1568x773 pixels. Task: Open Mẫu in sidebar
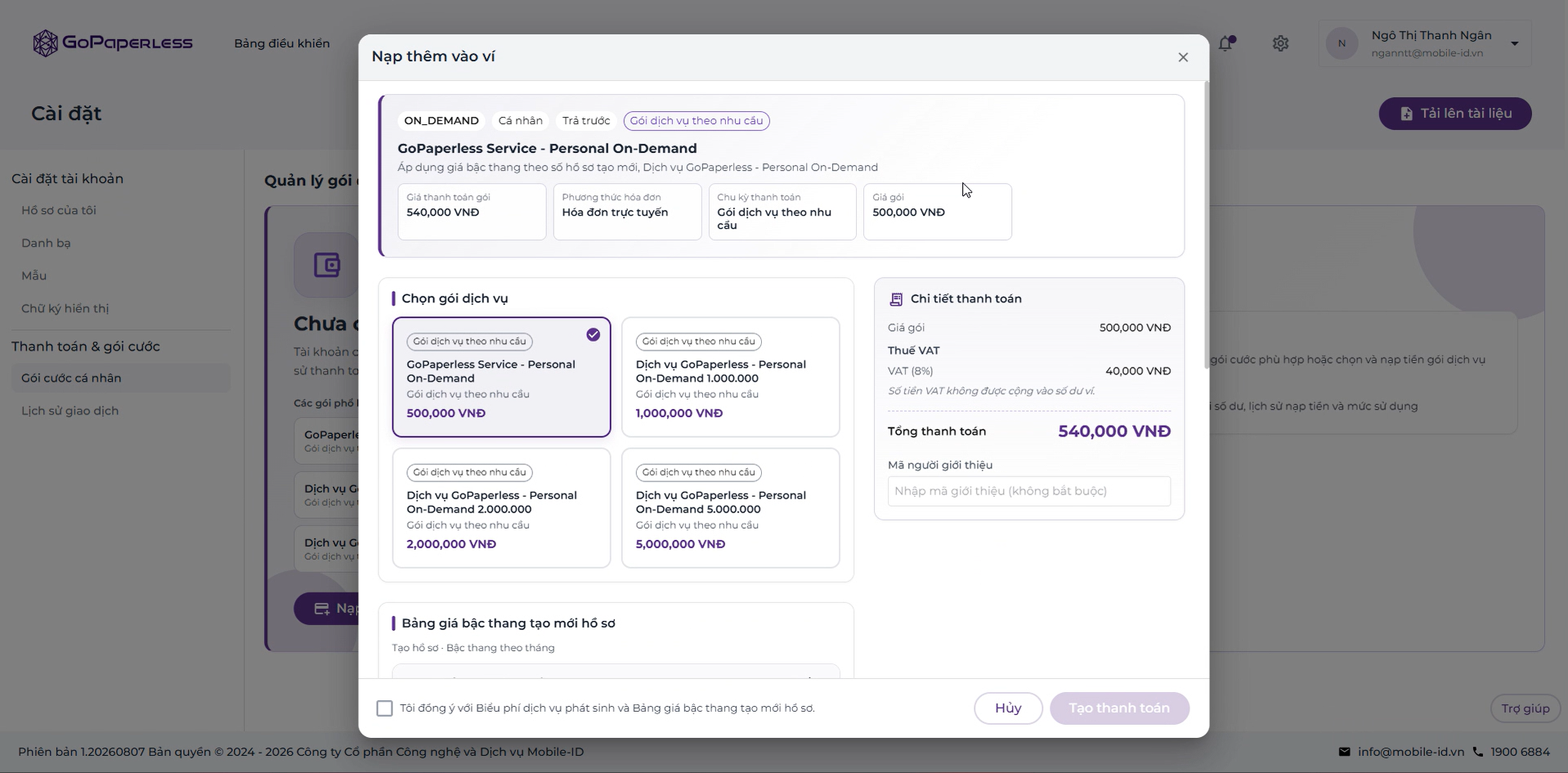click(34, 275)
